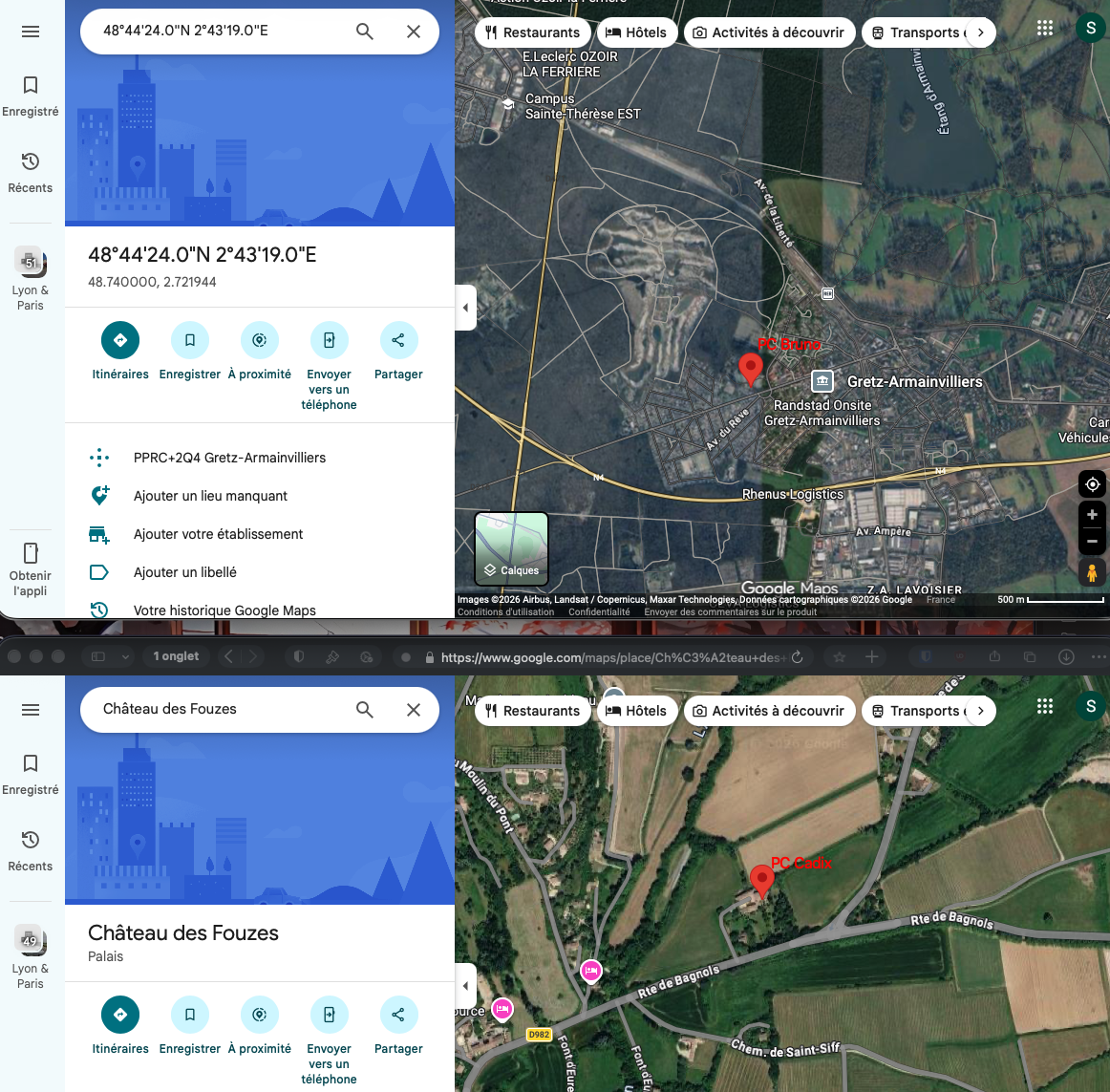Click Campus Sainte-Thérèse EST school icon

507,104
